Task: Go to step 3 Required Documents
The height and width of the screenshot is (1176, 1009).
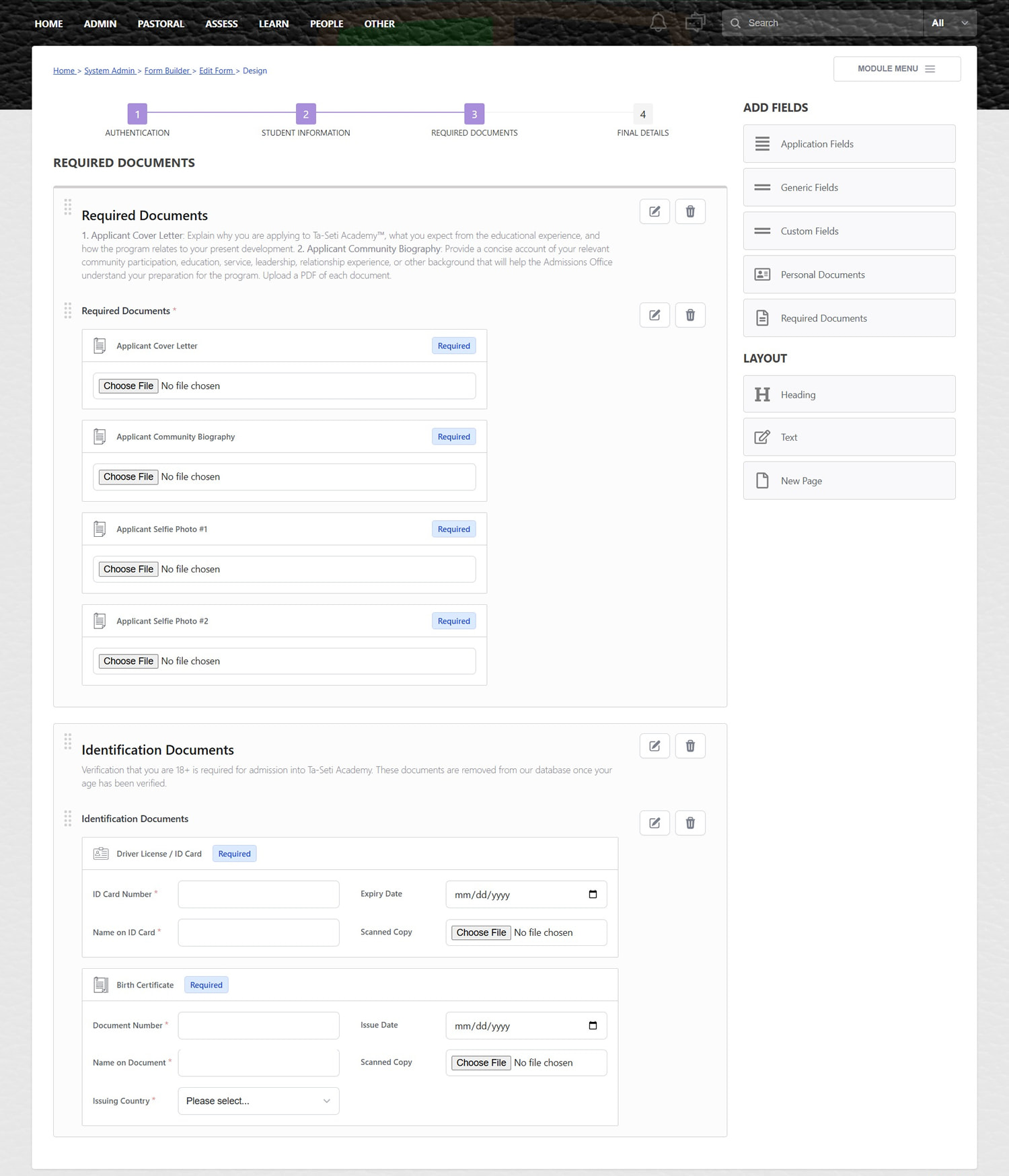Action: [474, 114]
